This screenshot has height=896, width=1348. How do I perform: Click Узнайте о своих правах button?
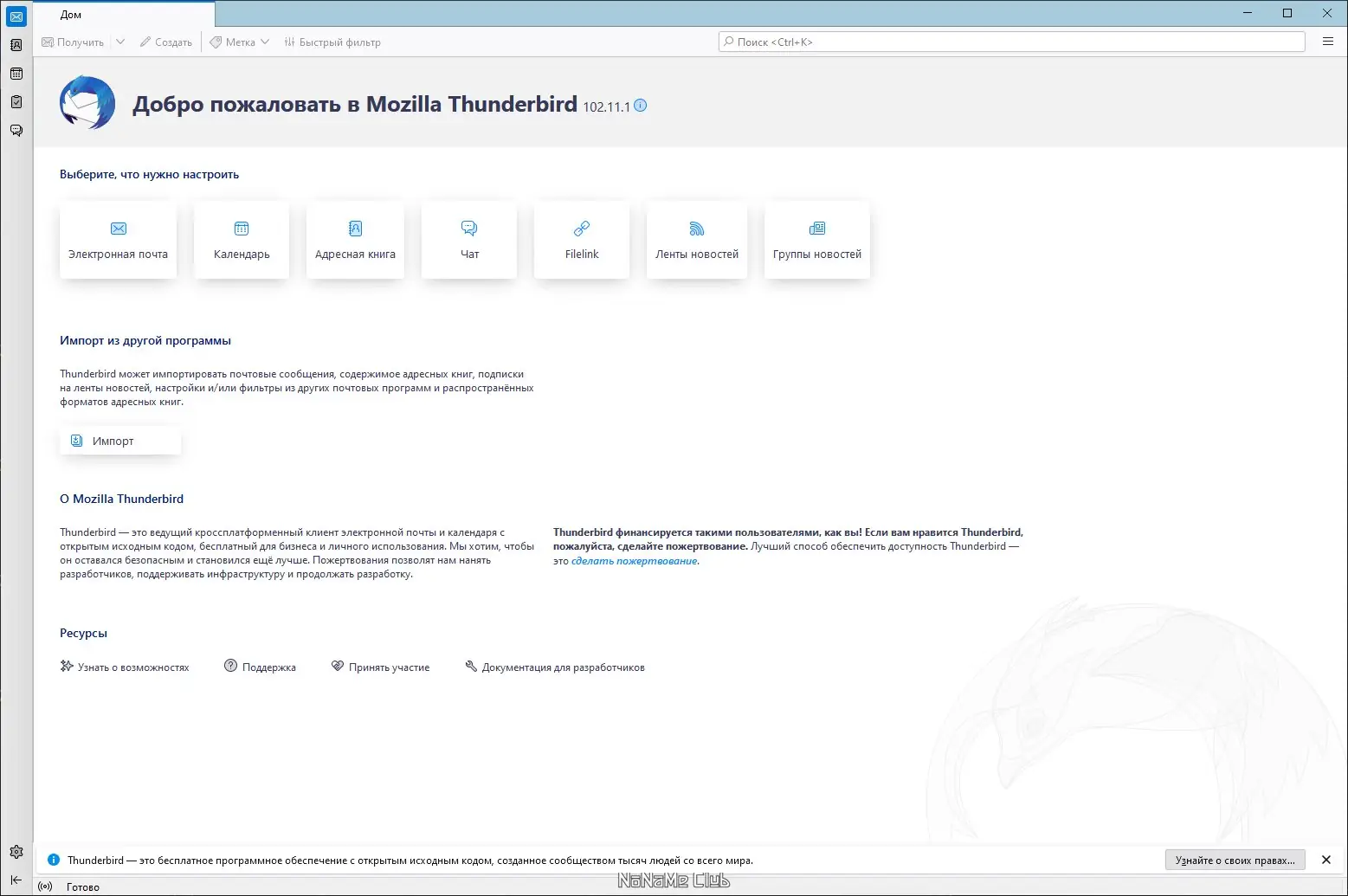pyautogui.click(x=1235, y=860)
